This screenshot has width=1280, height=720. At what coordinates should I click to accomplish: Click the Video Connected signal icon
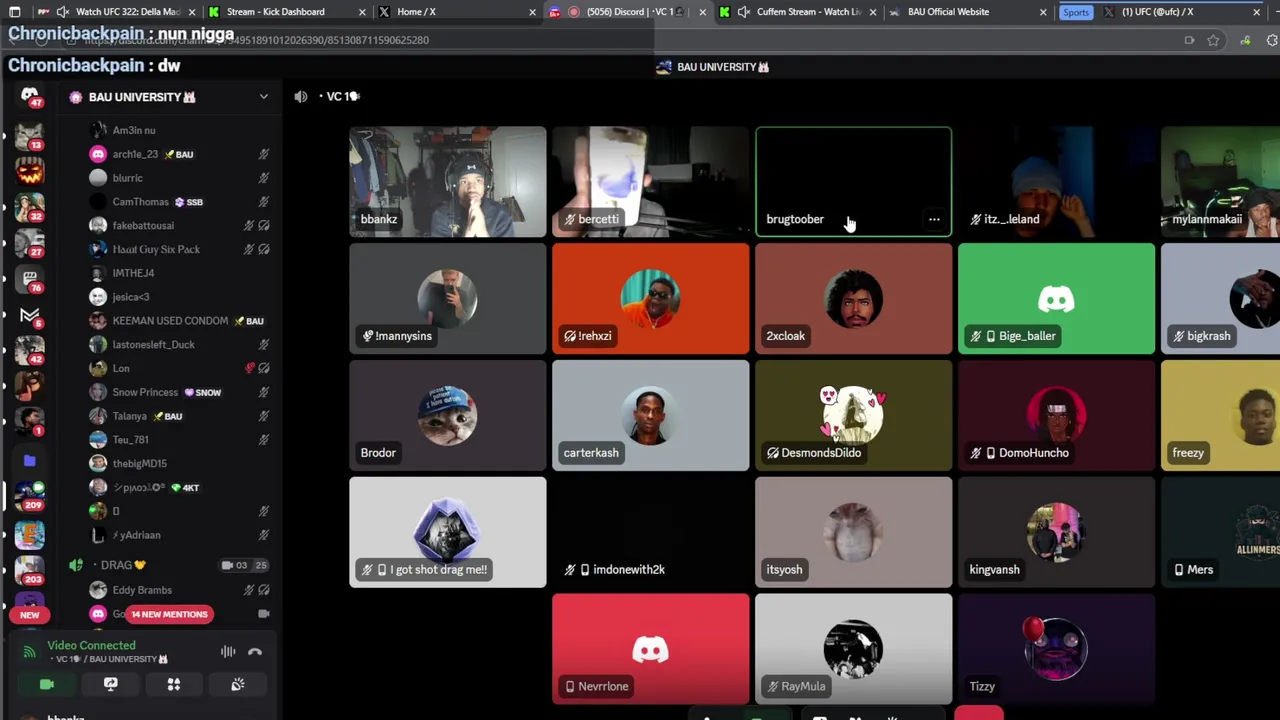[29, 652]
